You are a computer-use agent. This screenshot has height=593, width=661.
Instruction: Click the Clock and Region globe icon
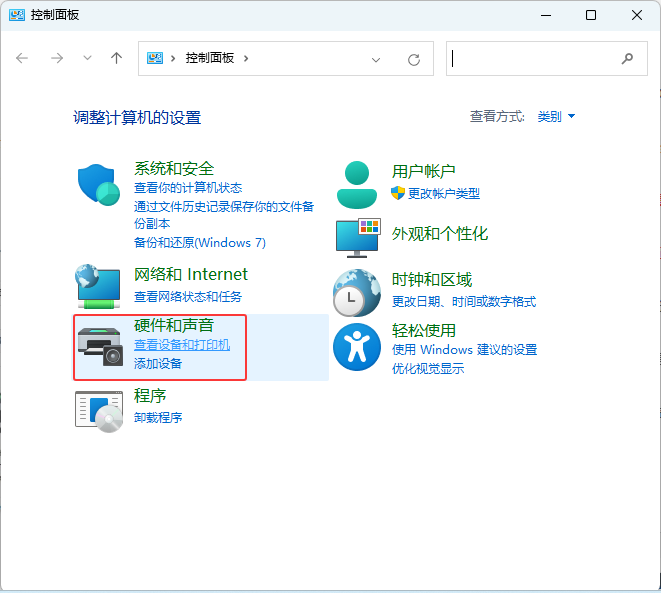tap(357, 293)
